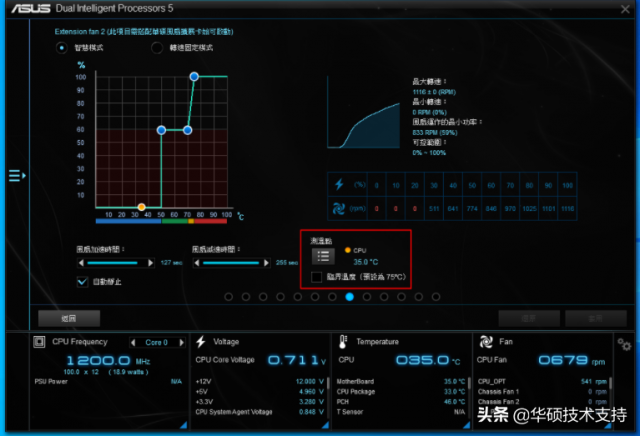Click the Fan panel fan icon
Viewport: 640px width, 436px height.
click(486, 342)
